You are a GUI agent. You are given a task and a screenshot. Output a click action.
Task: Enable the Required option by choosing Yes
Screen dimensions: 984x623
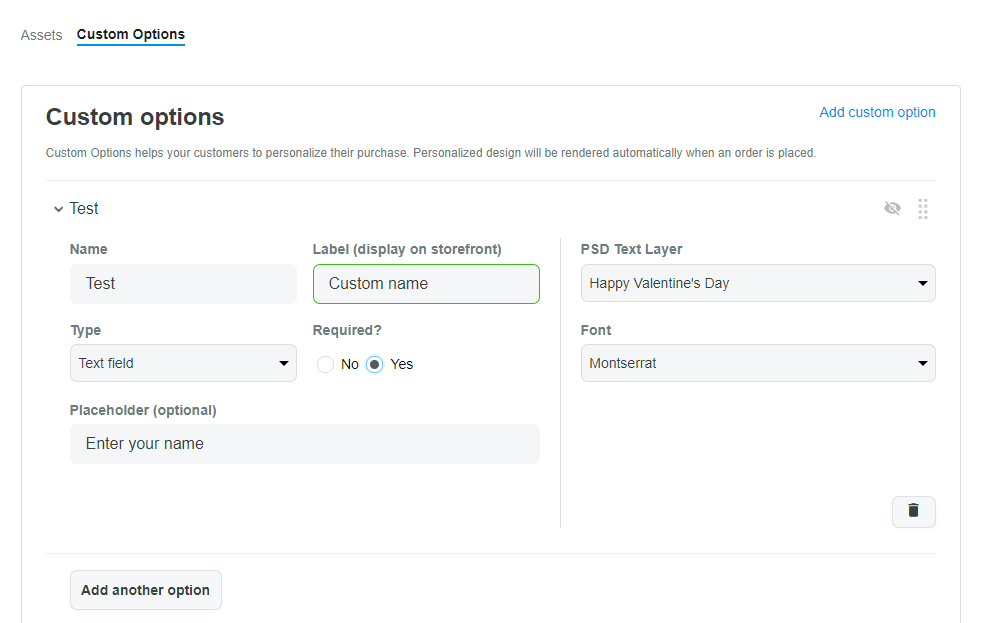pos(374,364)
